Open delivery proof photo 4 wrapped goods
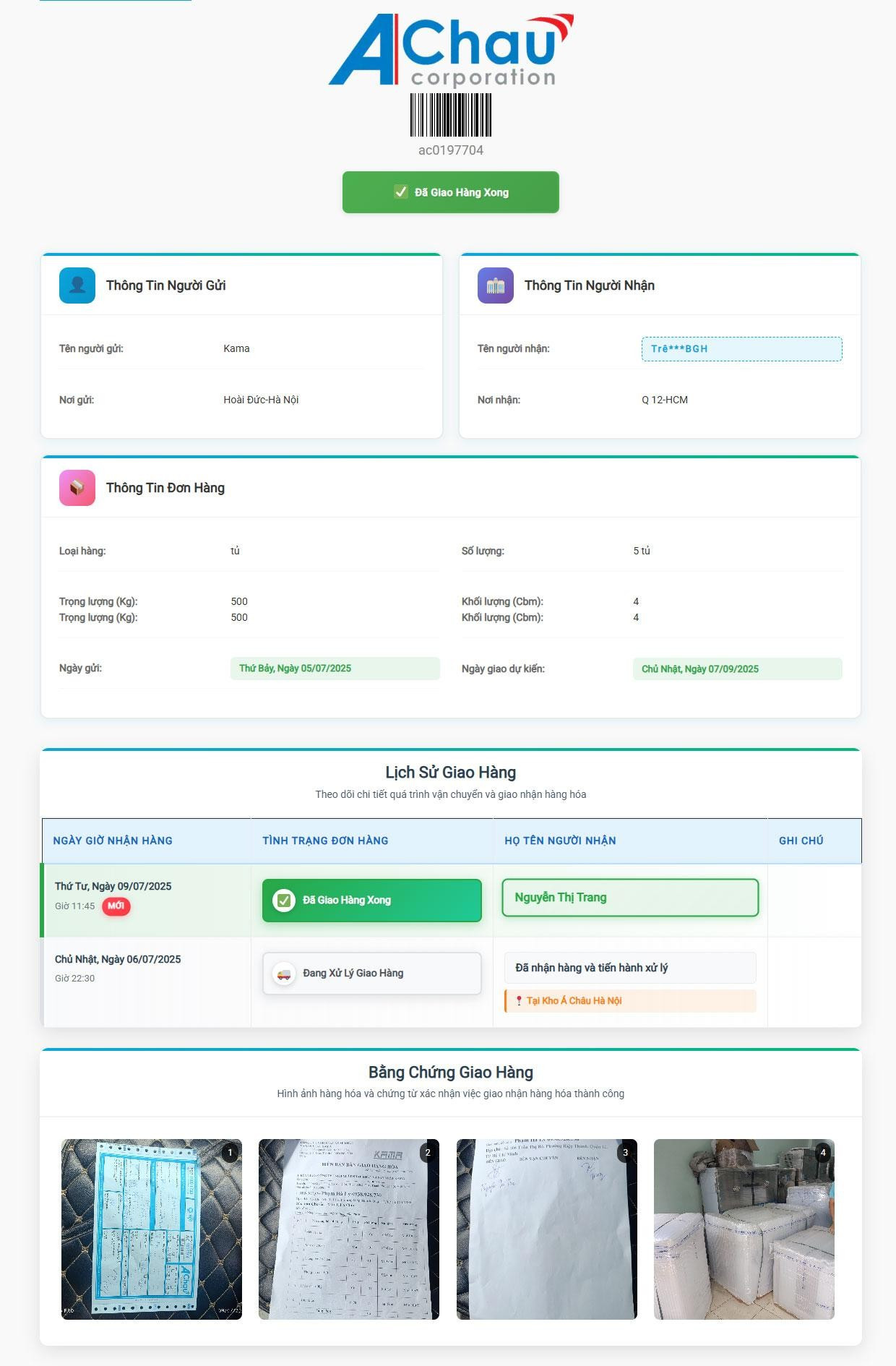This screenshot has height=1366, width=896. tap(744, 1229)
